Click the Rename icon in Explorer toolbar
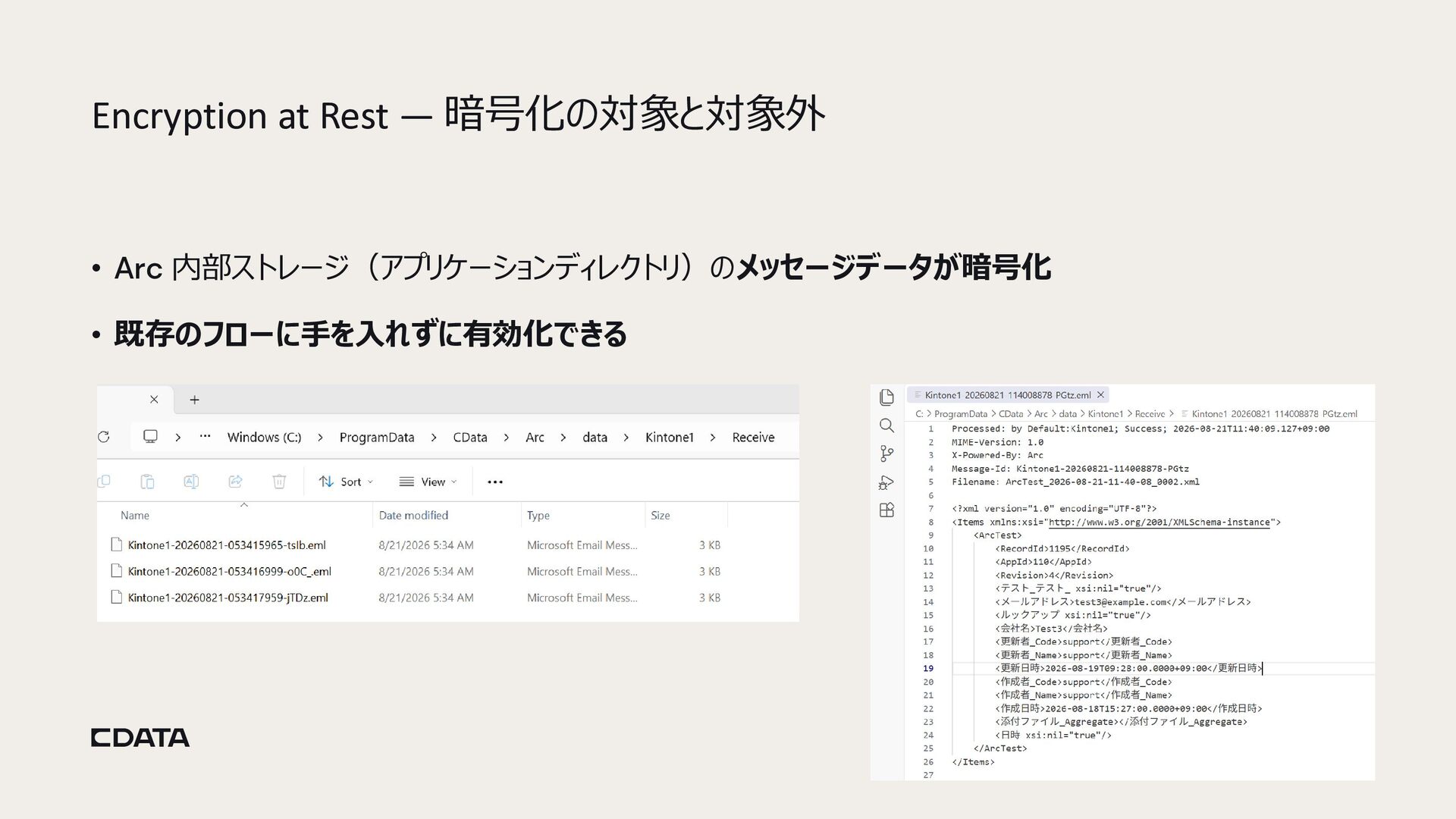The width and height of the screenshot is (1456, 819). click(191, 482)
